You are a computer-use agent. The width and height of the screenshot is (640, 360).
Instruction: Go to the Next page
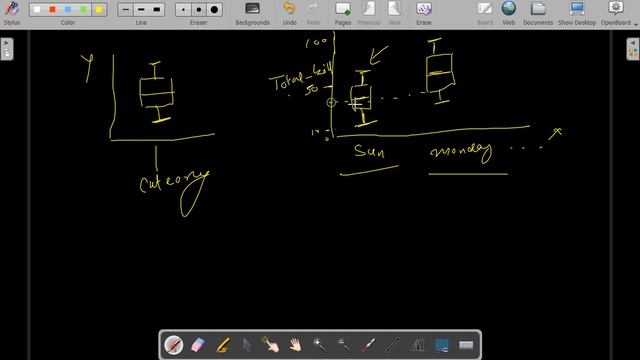point(394,13)
